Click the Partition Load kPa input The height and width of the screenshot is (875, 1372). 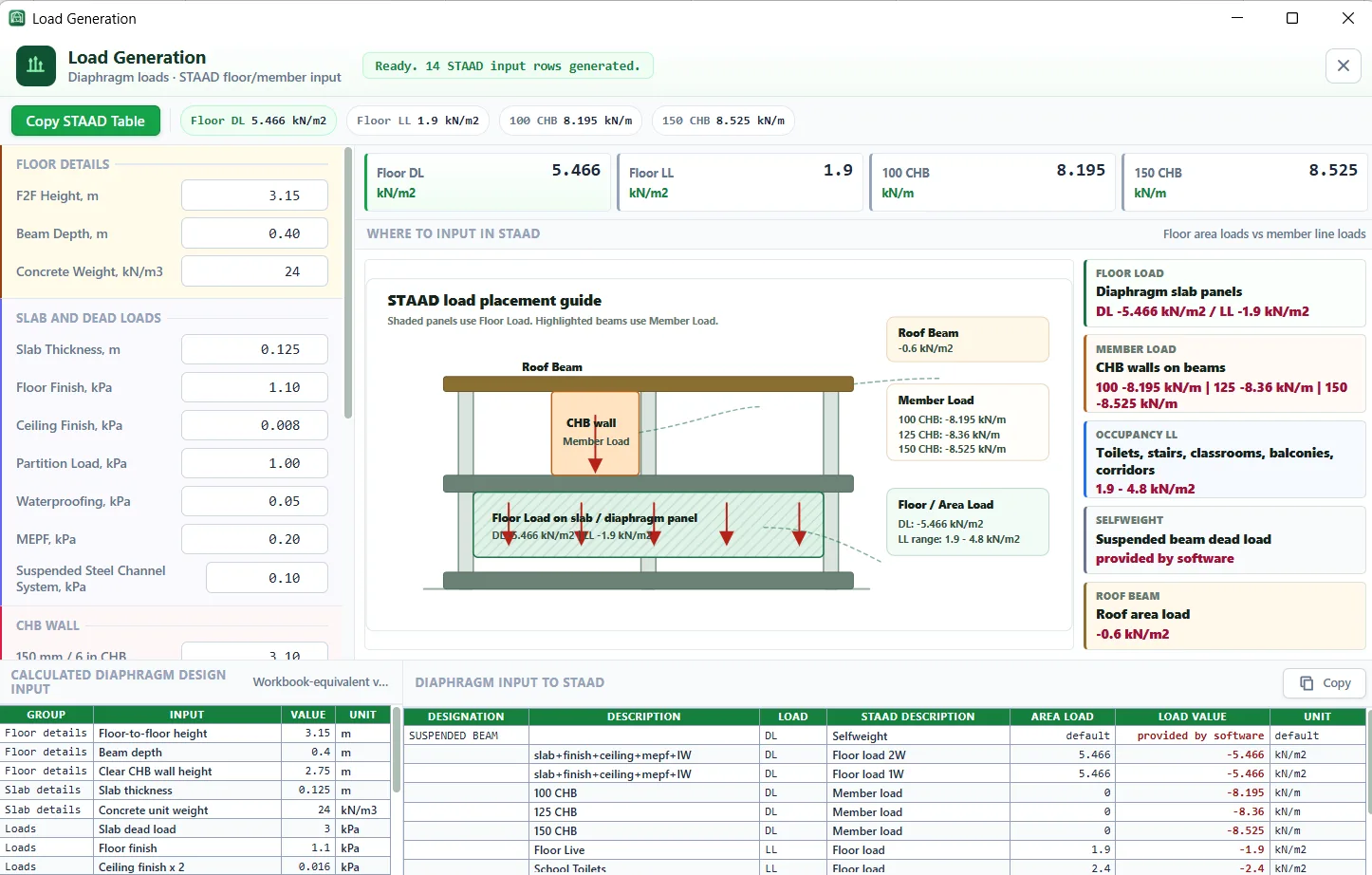tap(254, 463)
